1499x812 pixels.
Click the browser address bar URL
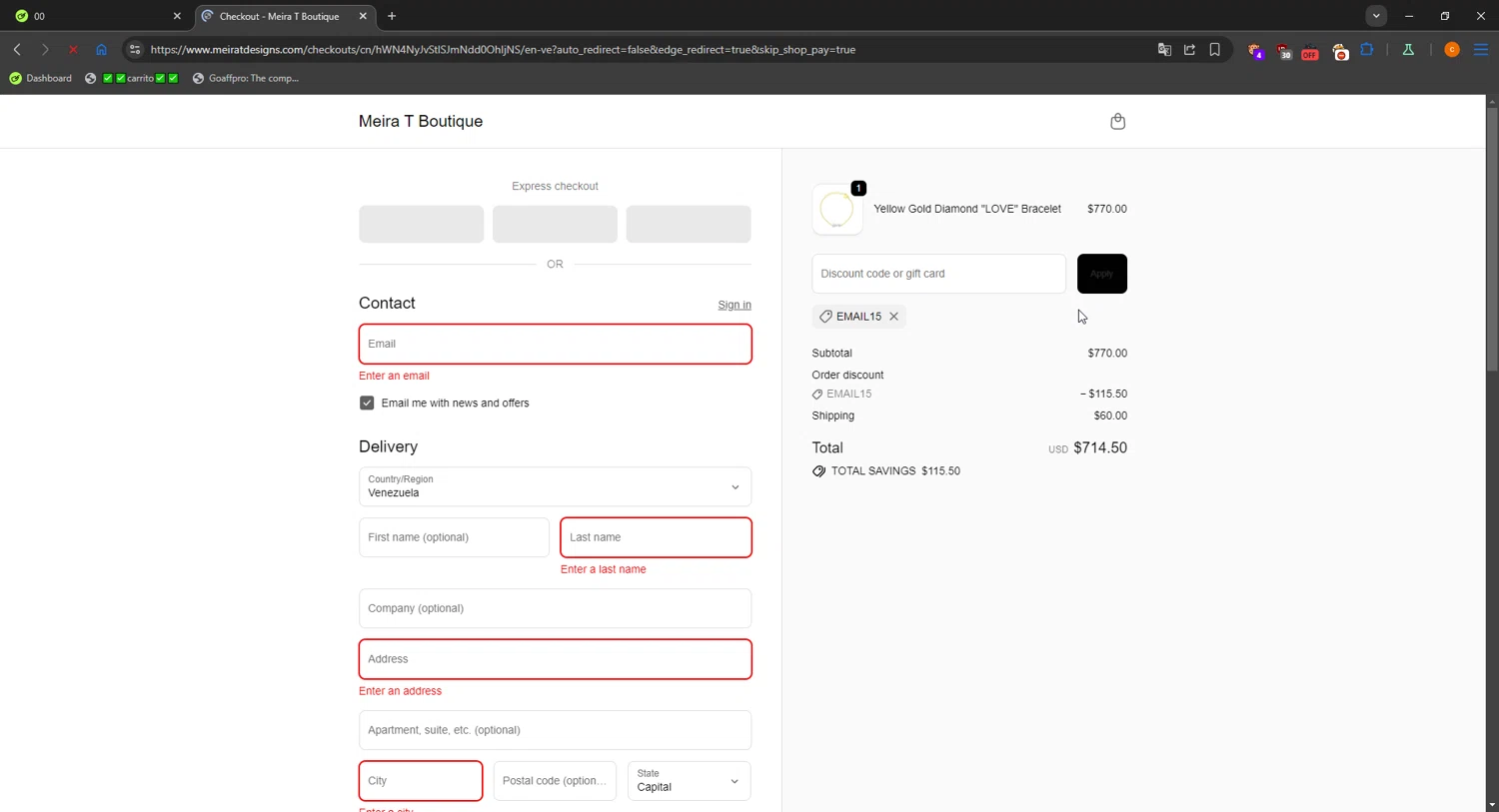(503, 49)
